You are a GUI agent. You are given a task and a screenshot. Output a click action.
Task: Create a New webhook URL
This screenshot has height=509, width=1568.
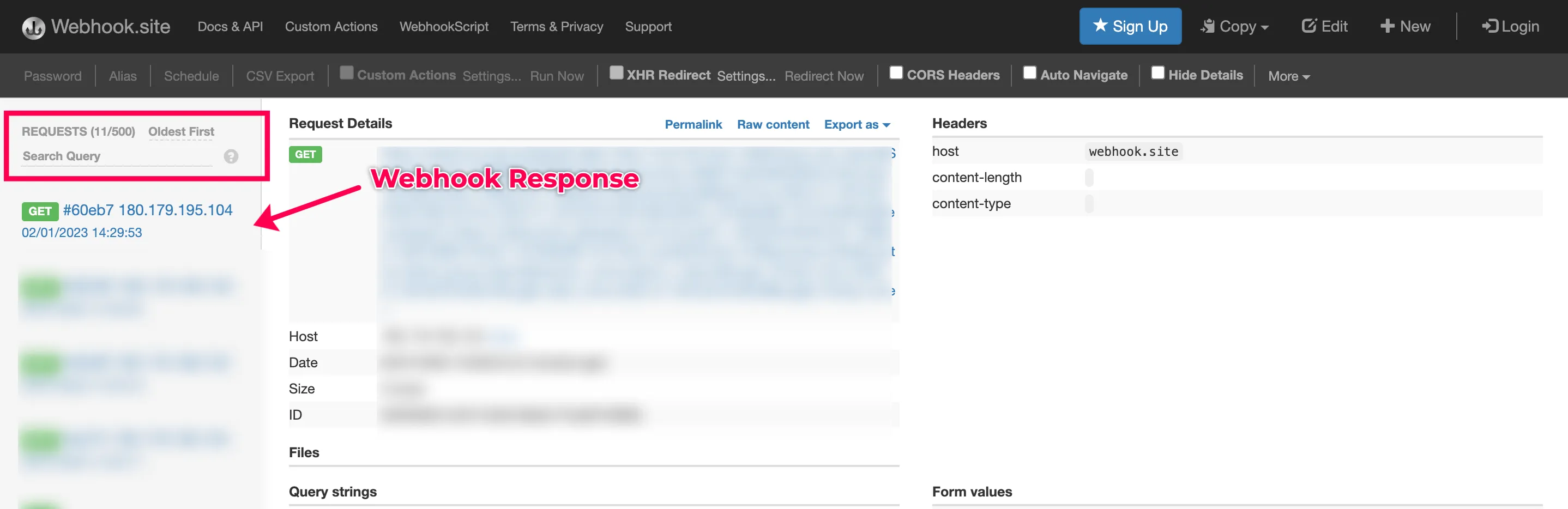point(1405,26)
